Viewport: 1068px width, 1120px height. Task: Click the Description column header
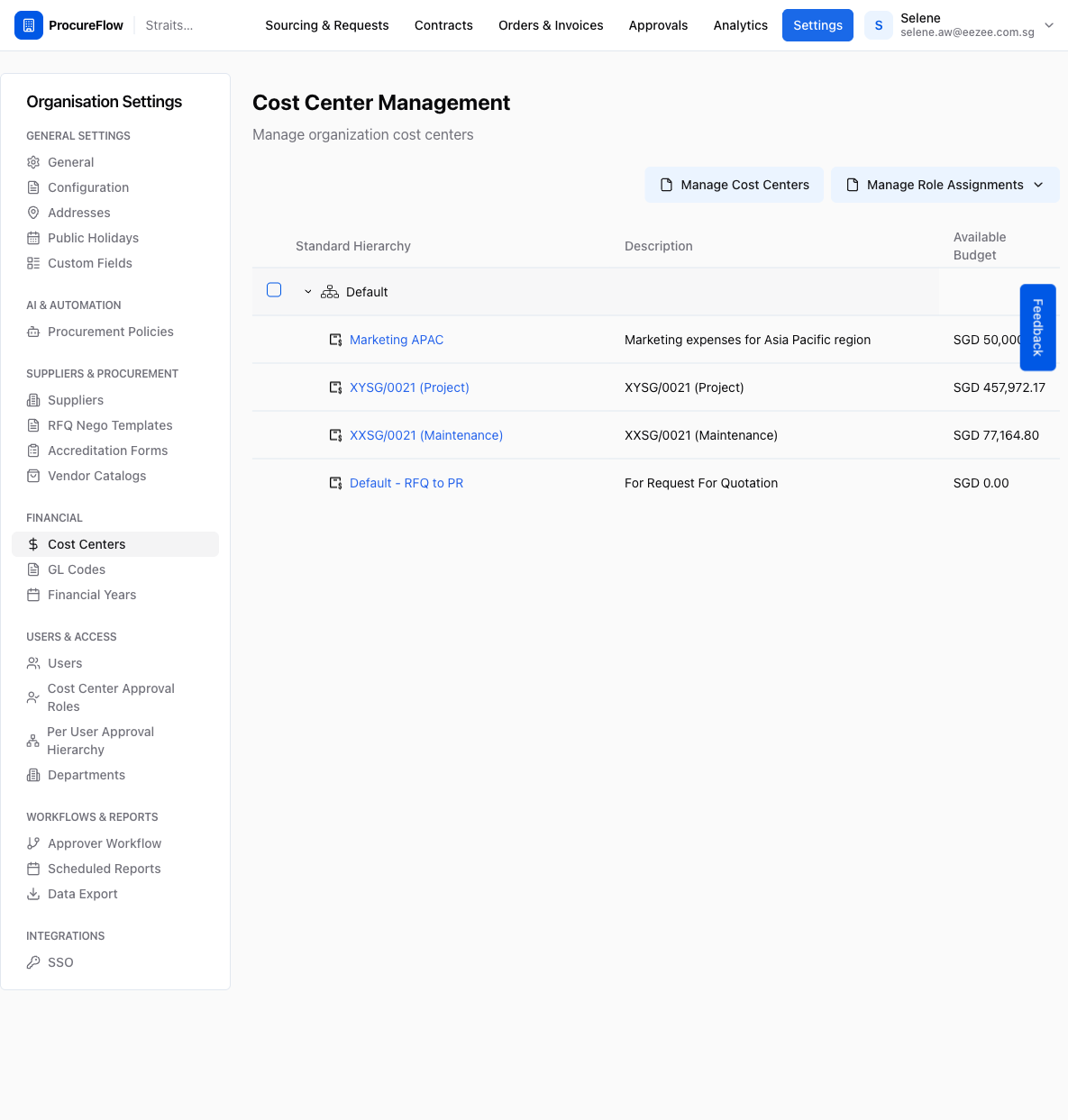[659, 246]
